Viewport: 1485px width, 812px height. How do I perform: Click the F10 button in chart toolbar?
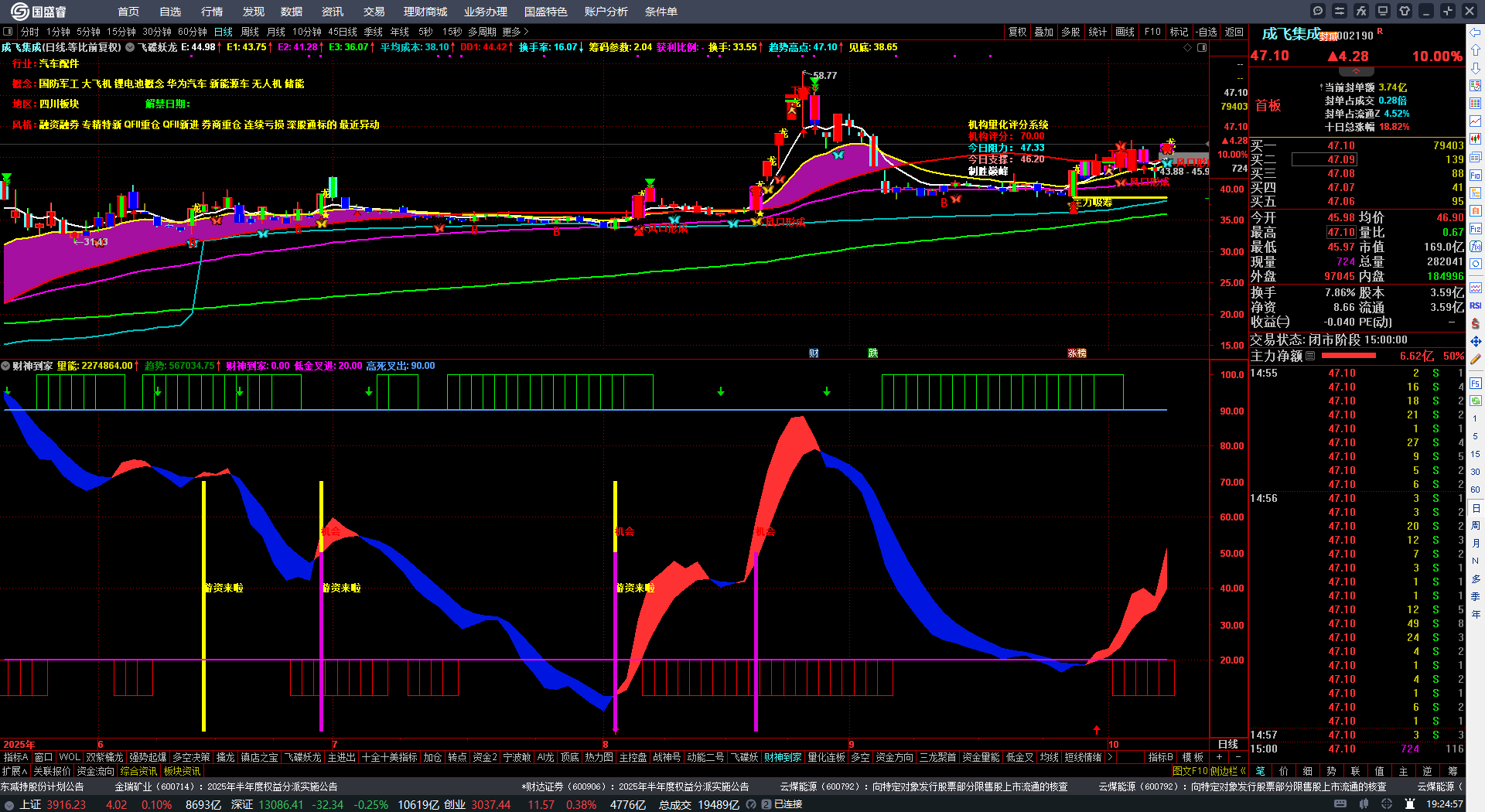[x=1152, y=32]
